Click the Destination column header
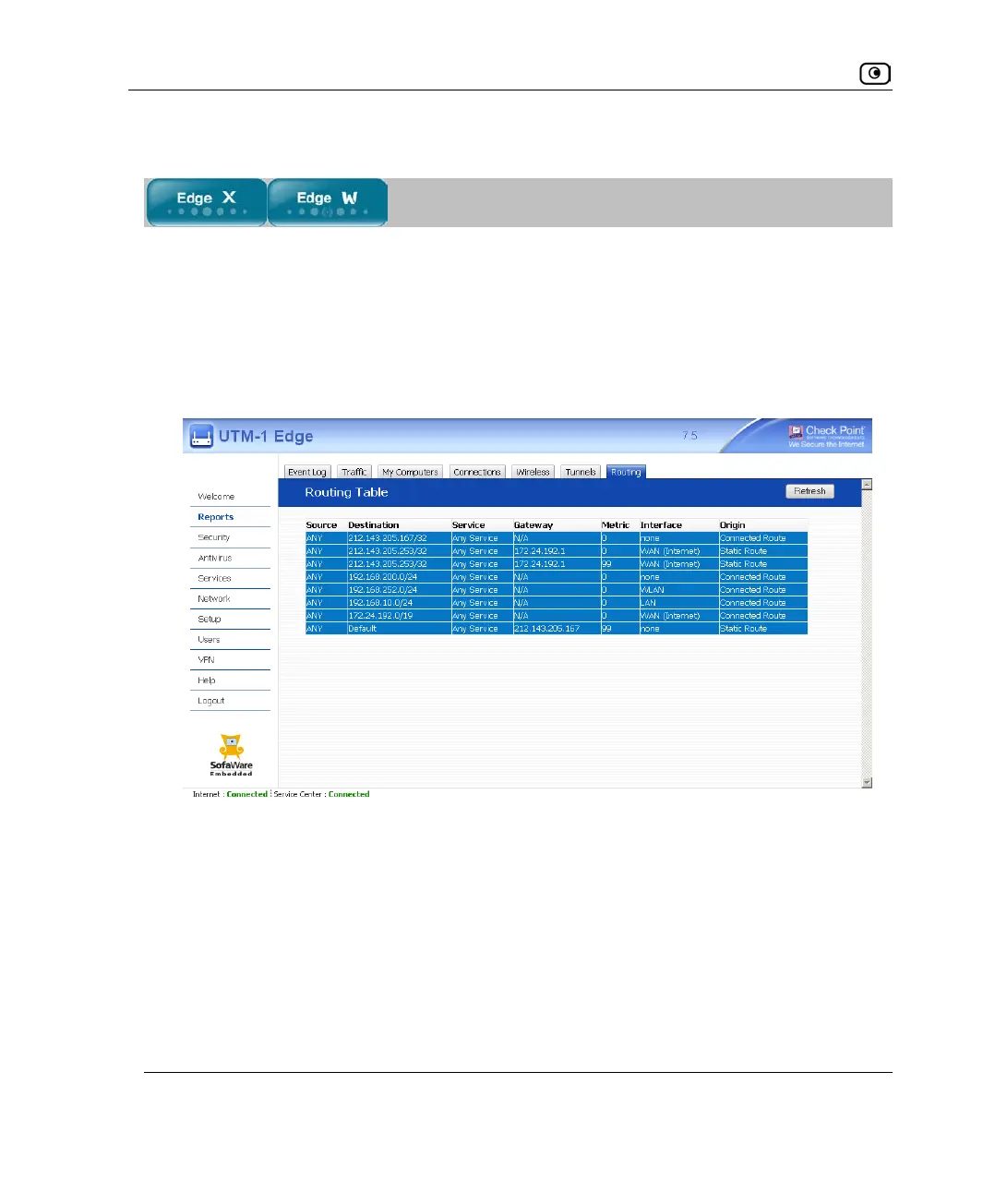995x1204 pixels. 374,524
